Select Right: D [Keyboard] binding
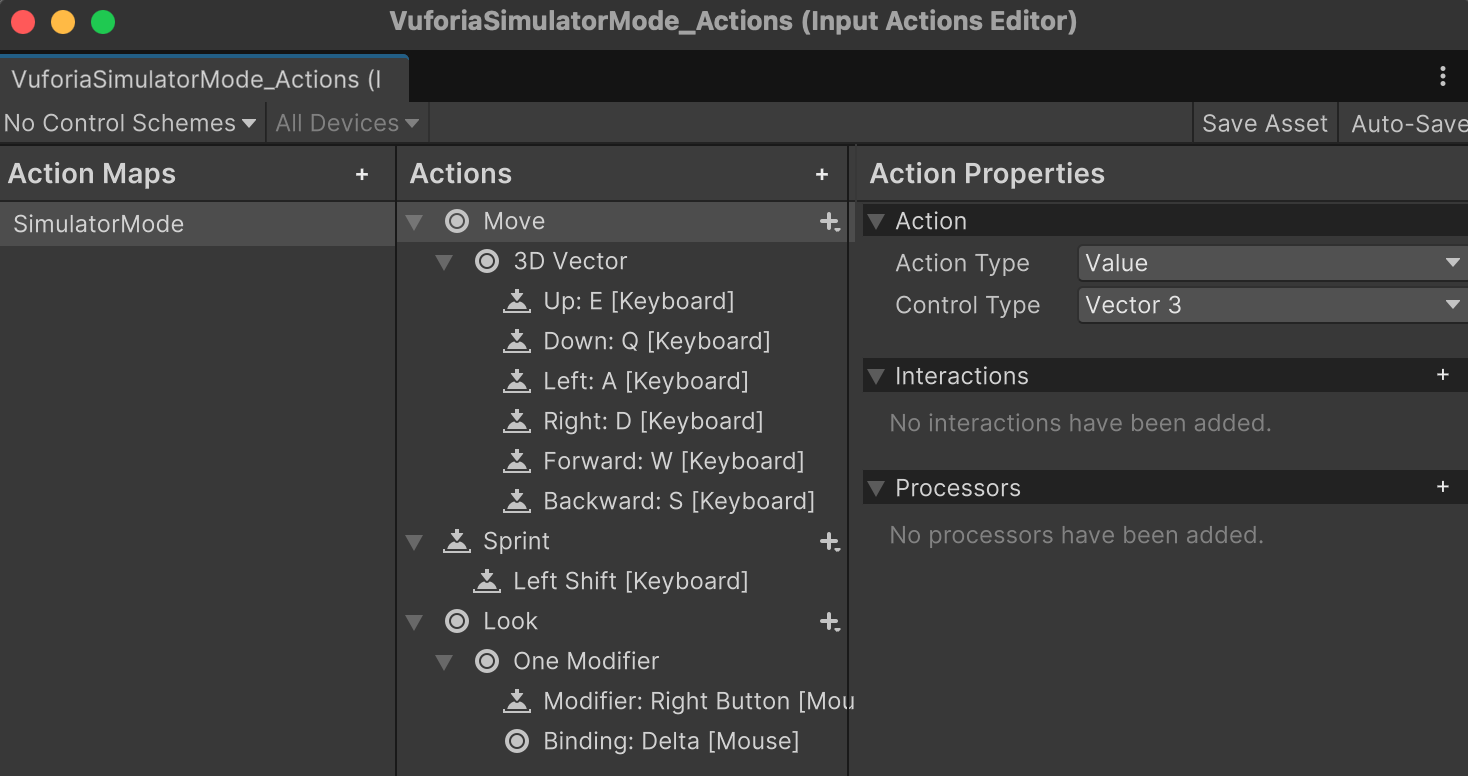 [622, 421]
